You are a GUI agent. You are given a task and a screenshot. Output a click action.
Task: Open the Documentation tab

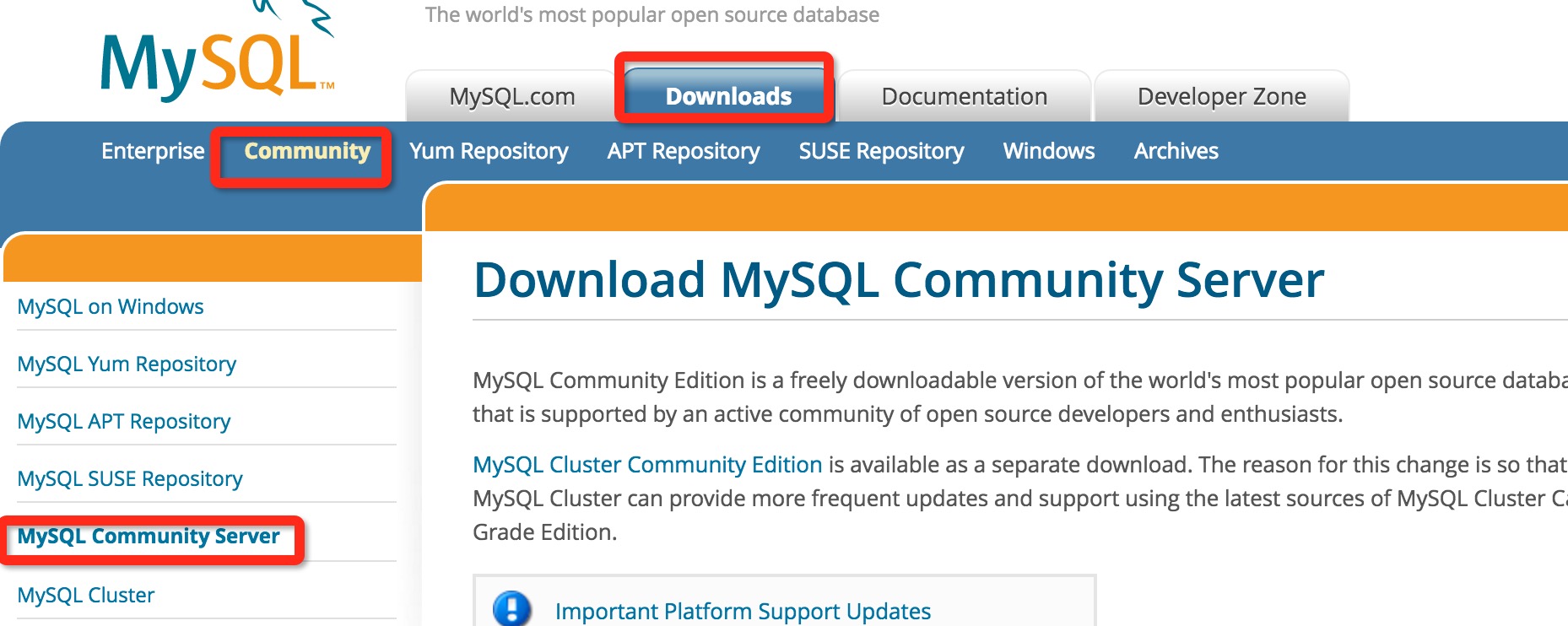point(964,97)
